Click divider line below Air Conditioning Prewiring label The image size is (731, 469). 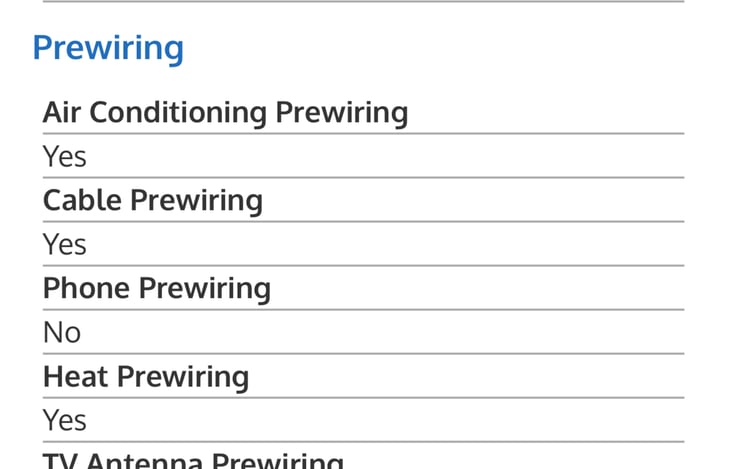tap(365, 133)
